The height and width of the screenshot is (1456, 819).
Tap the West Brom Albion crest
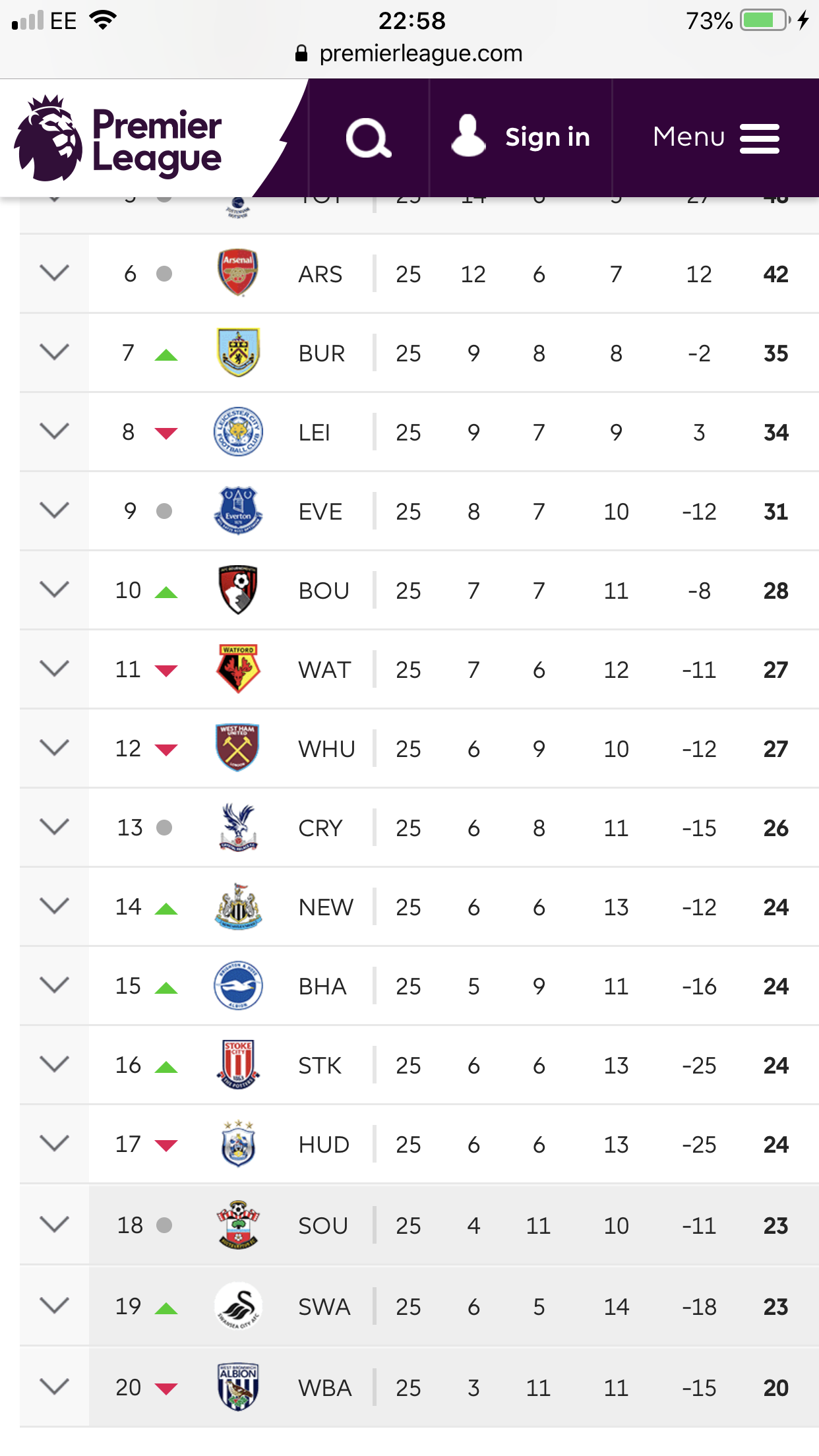[238, 1387]
